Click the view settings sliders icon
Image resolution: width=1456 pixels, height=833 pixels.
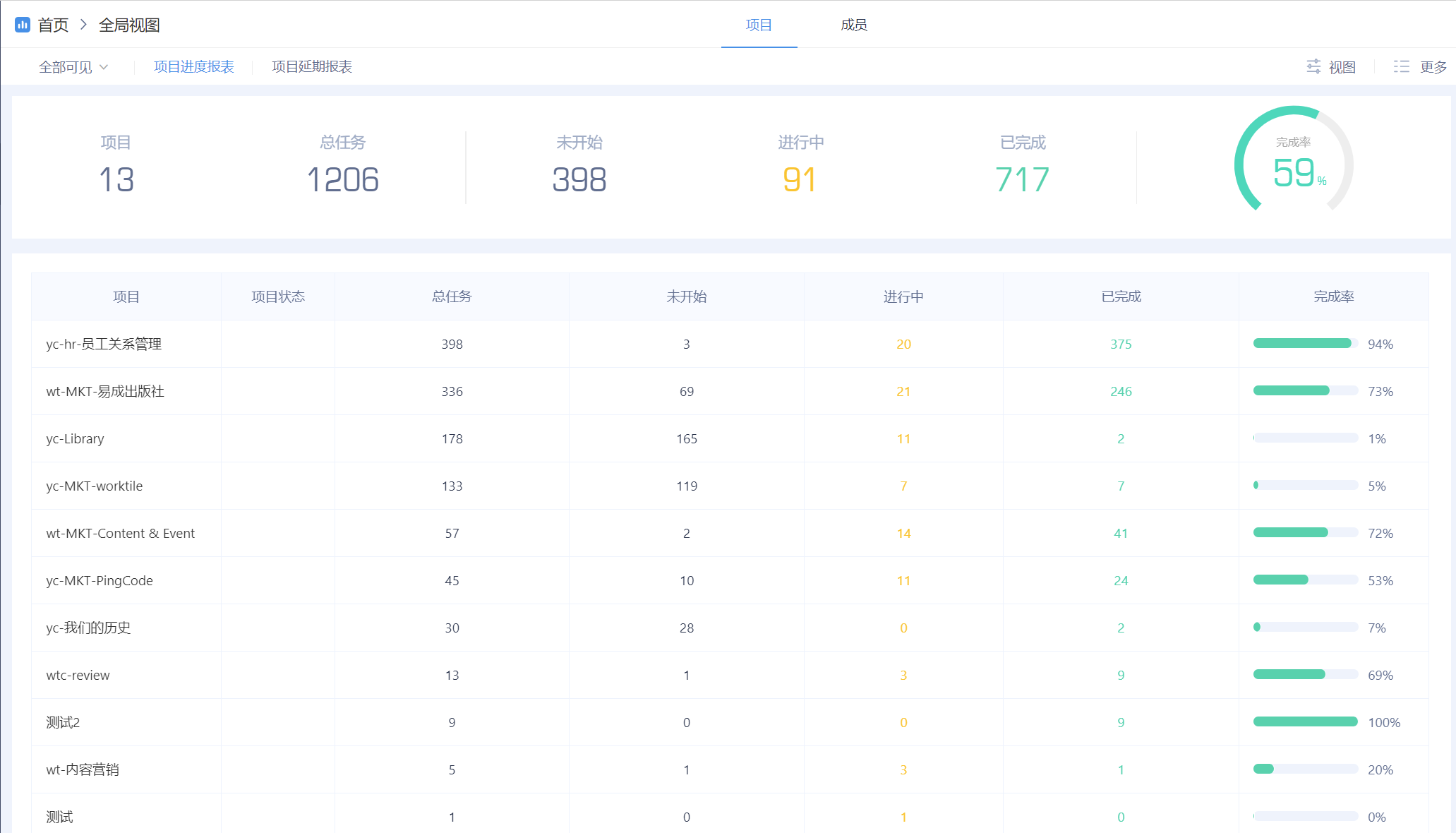(x=1313, y=66)
